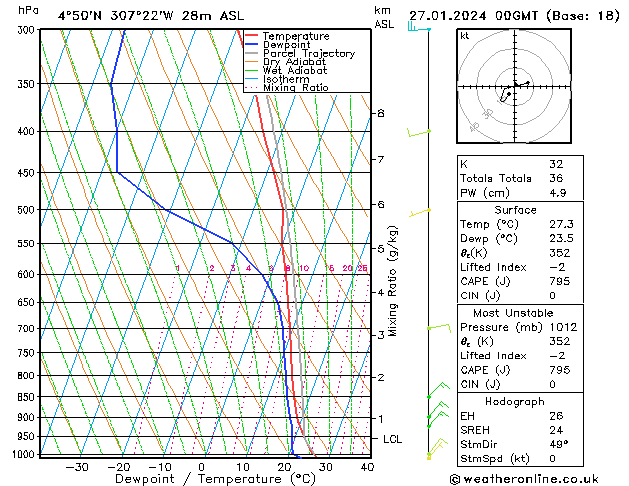Click the -30 temperature axis label
Image resolution: width=629 pixels, height=486 pixels.
pyautogui.click(x=77, y=468)
